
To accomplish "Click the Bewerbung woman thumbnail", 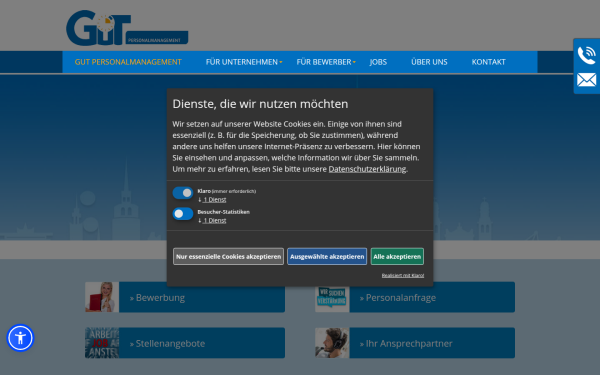I will [x=102, y=297].
